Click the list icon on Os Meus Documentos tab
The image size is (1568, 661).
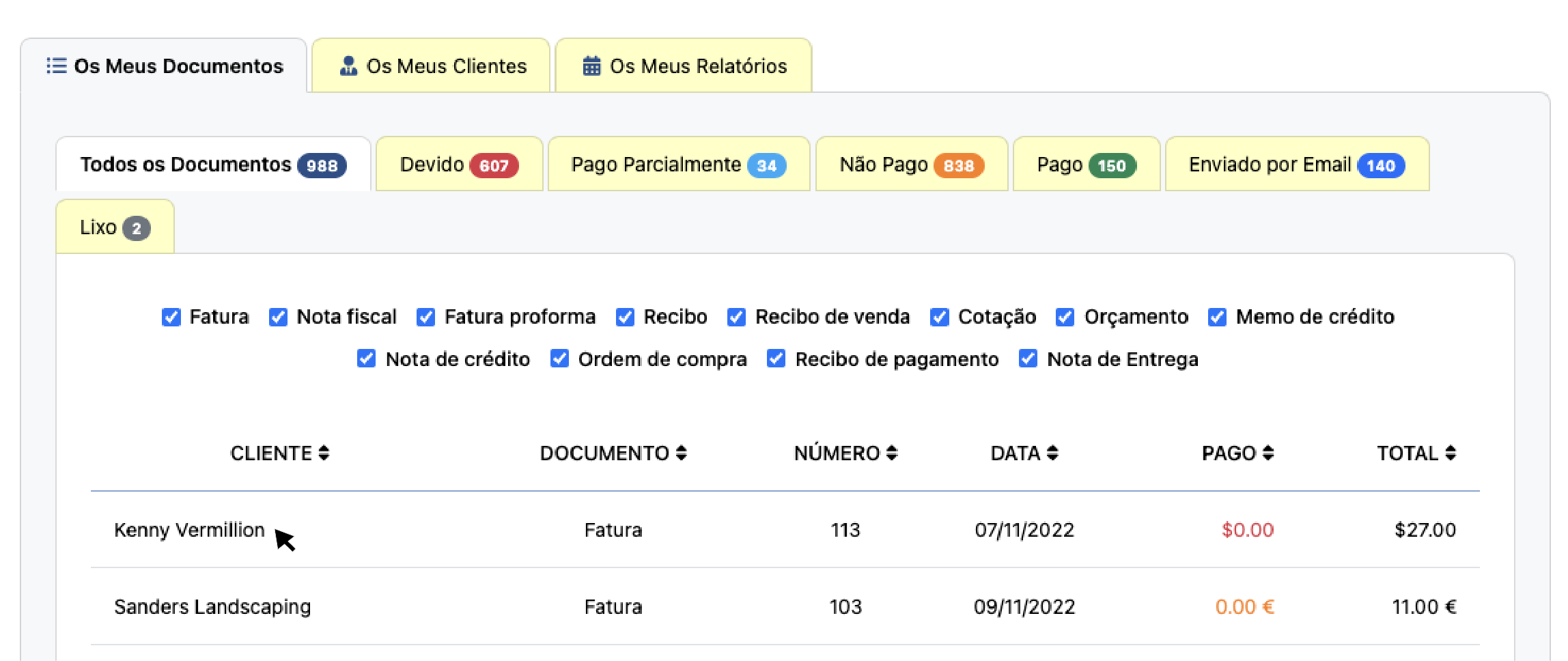(56, 66)
